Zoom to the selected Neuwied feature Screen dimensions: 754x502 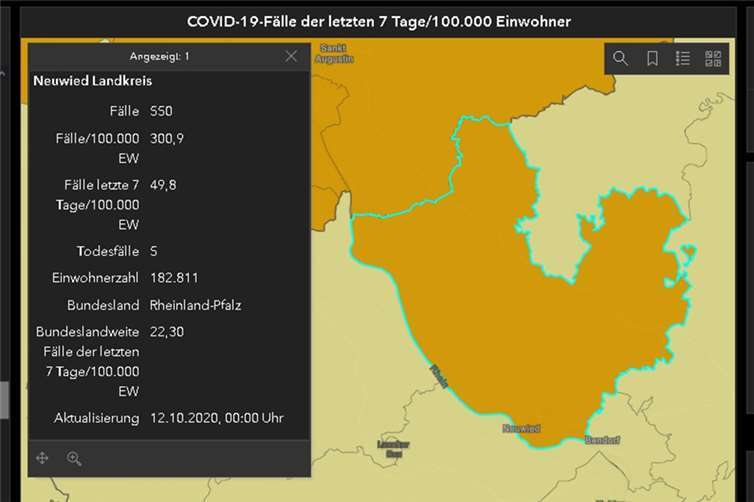pyautogui.click(x=74, y=458)
